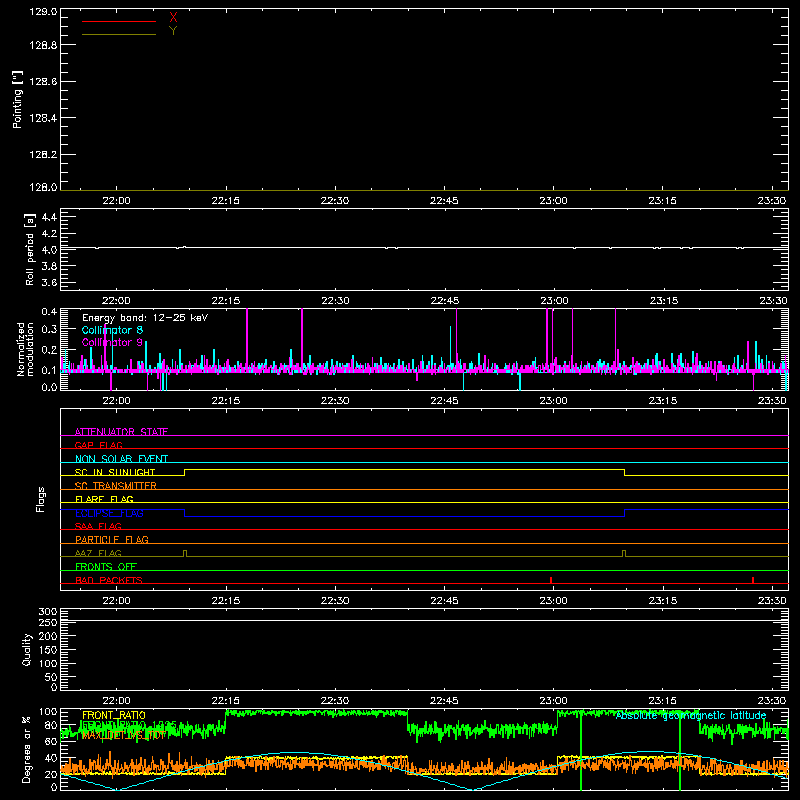
Task: Click the 129.0 tick on the Pointing axis
Action: pos(43,12)
